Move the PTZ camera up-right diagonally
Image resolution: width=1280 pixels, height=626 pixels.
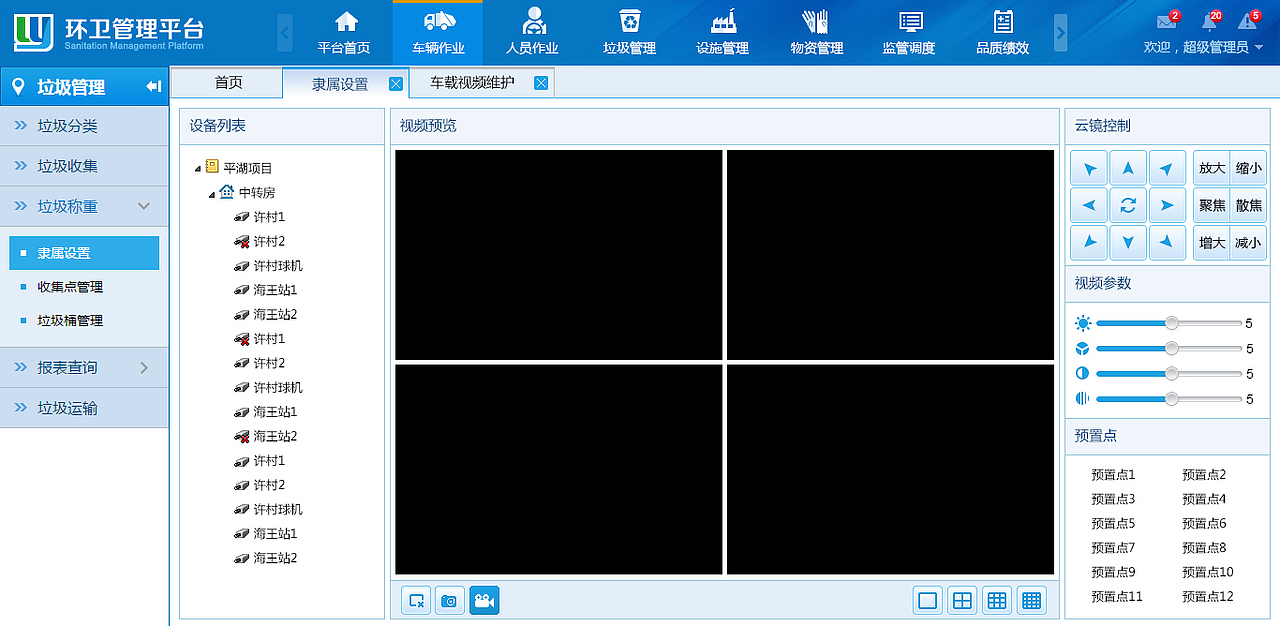click(1167, 168)
